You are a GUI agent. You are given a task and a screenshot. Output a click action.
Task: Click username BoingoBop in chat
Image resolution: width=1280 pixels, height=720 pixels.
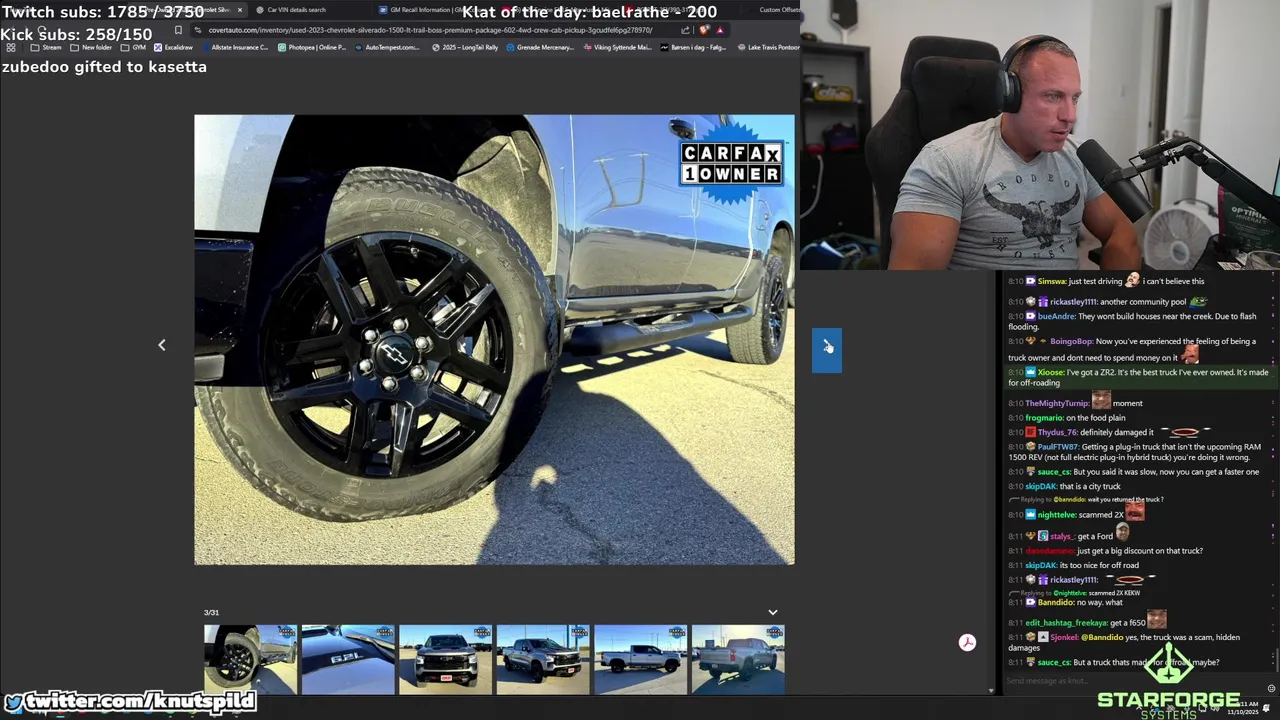(1071, 341)
